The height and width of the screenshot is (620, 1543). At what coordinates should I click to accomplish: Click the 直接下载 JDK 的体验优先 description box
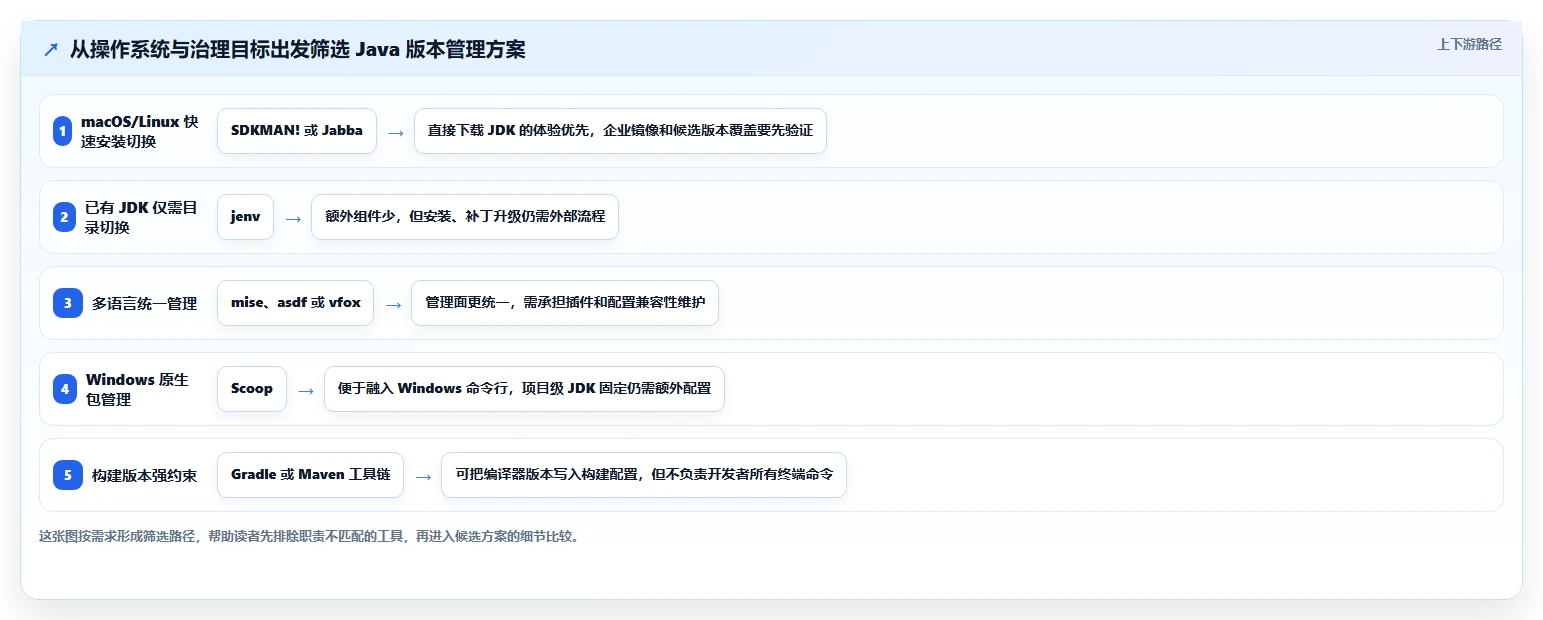click(620, 131)
